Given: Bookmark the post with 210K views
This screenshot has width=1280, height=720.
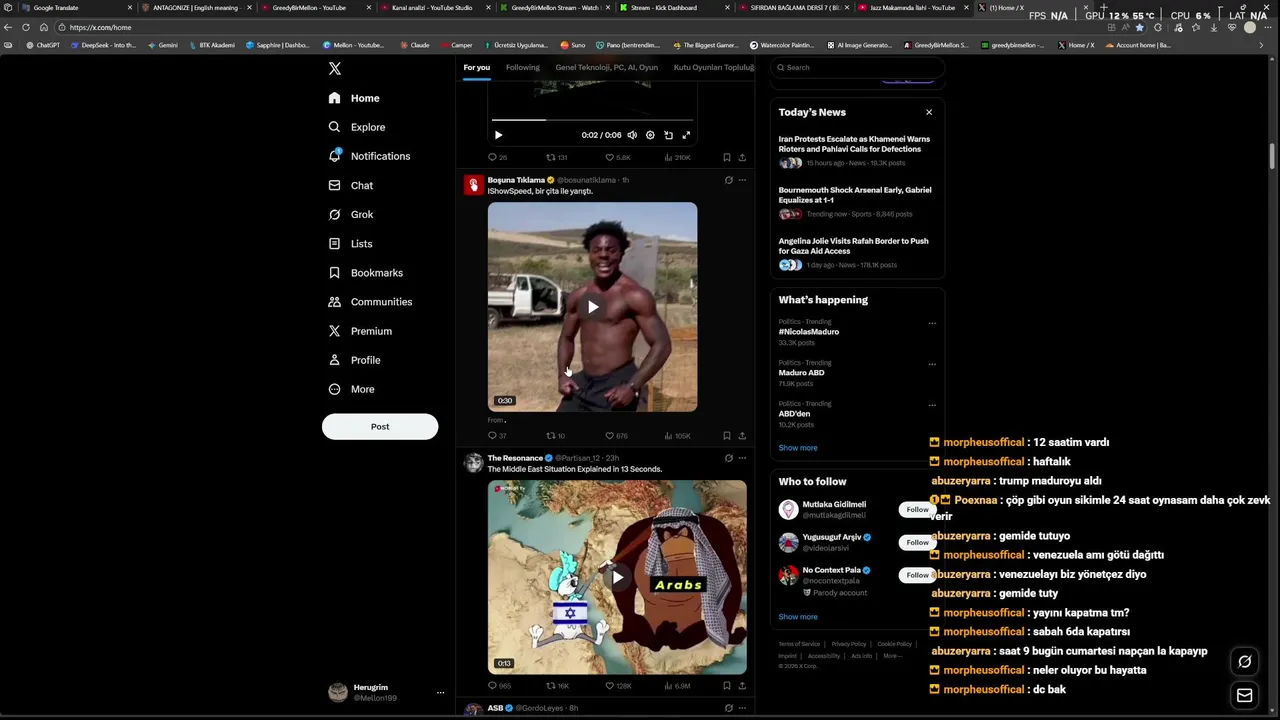Looking at the screenshot, I should coord(727,157).
